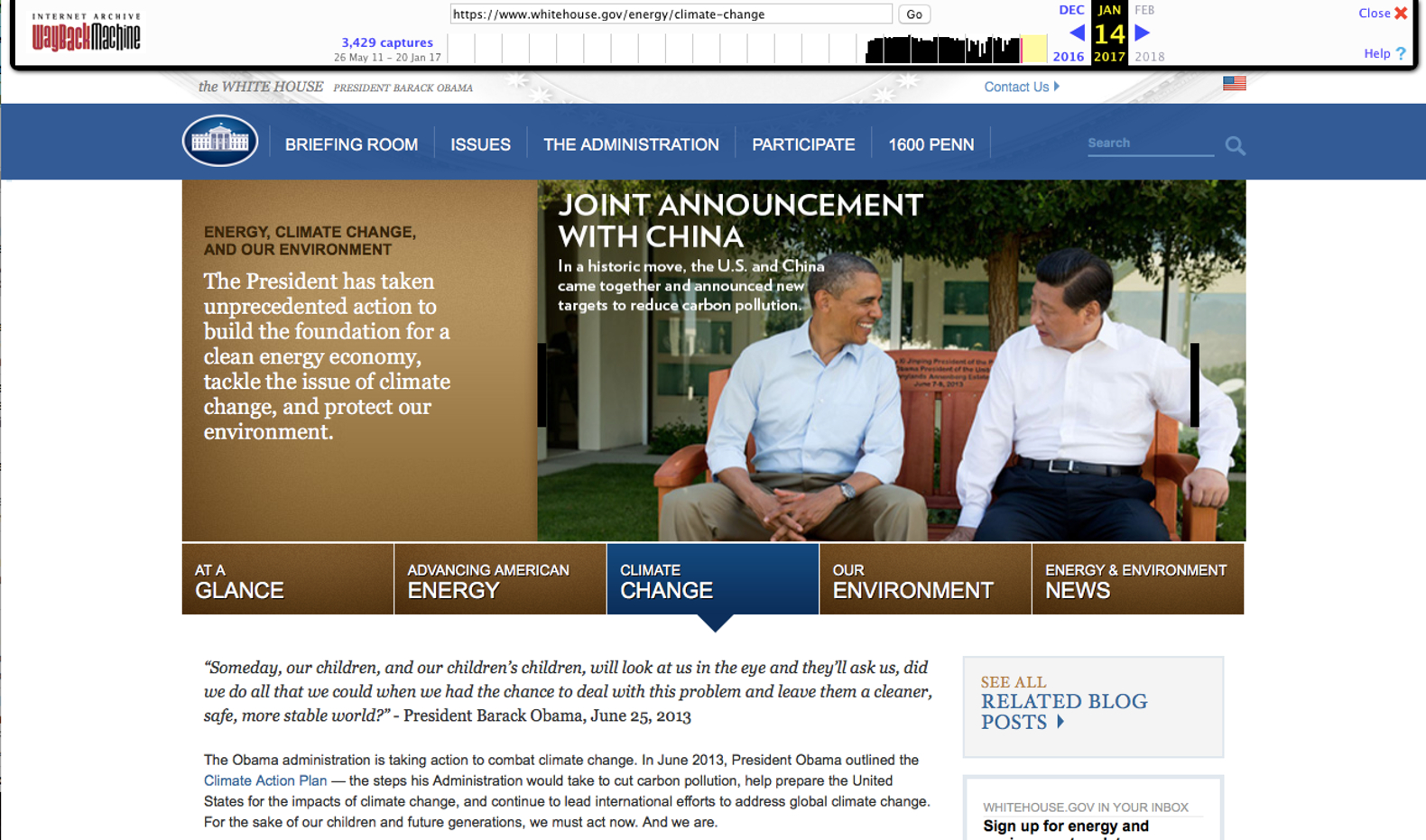Click the Wayback URL input field
1426x840 pixels.
tap(671, 14)
